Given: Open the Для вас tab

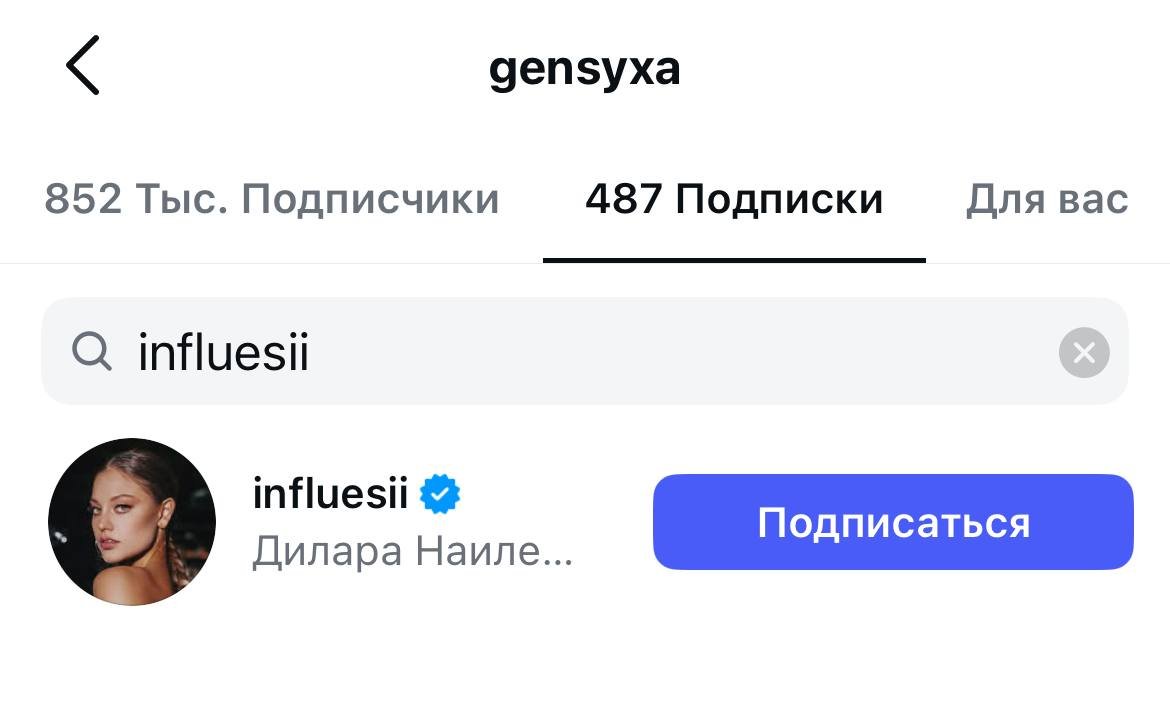Looking at the screenshot, I should 1046,199.
